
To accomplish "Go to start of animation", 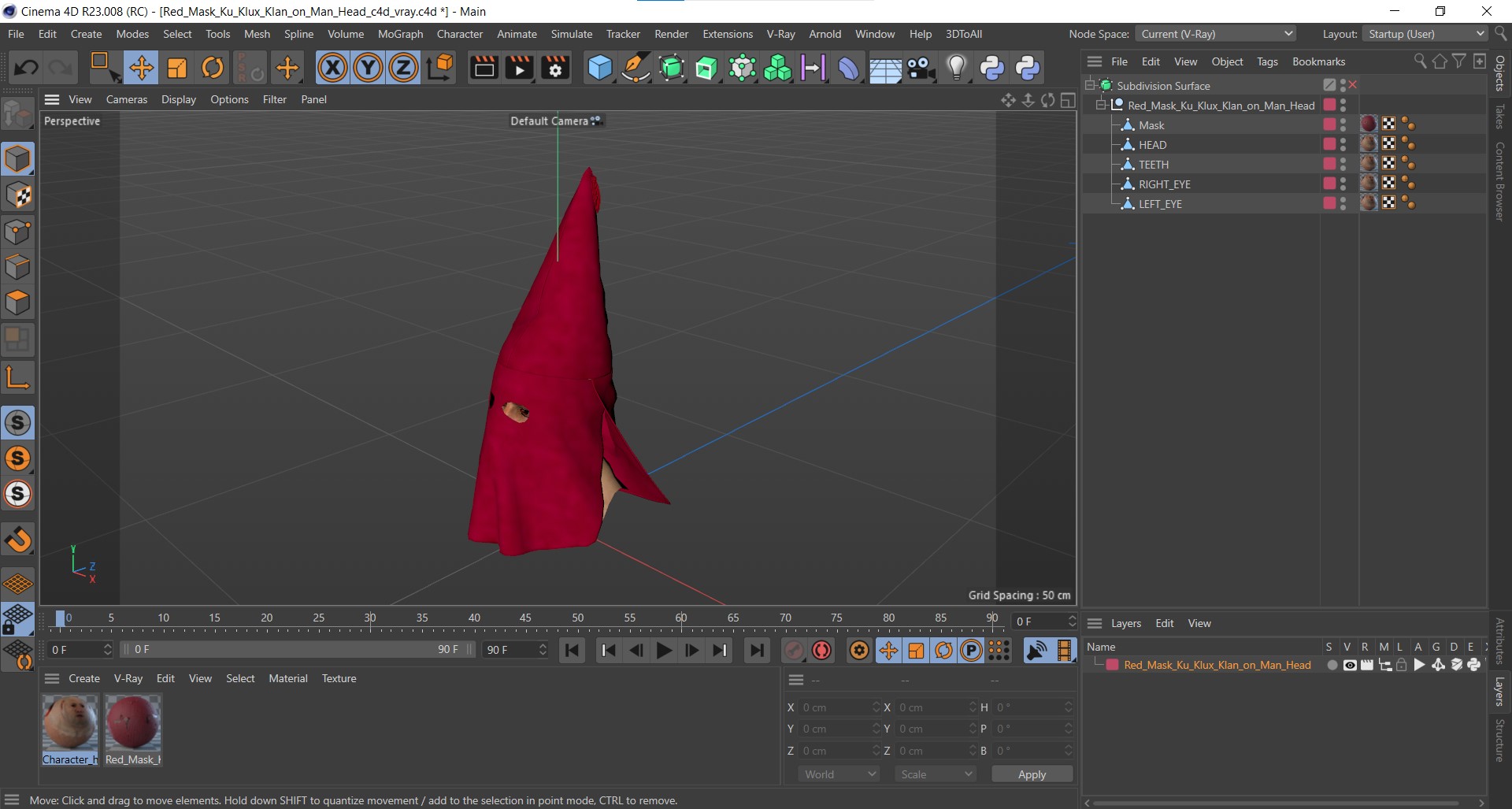I will 573,650.
